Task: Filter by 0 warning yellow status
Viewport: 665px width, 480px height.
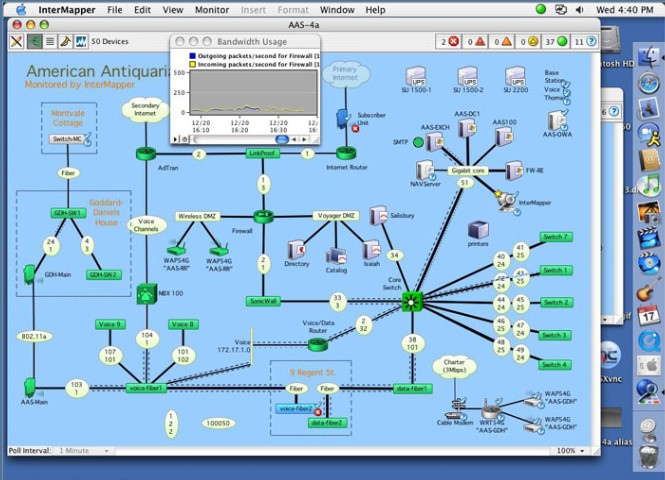Action: pos(528,42)
